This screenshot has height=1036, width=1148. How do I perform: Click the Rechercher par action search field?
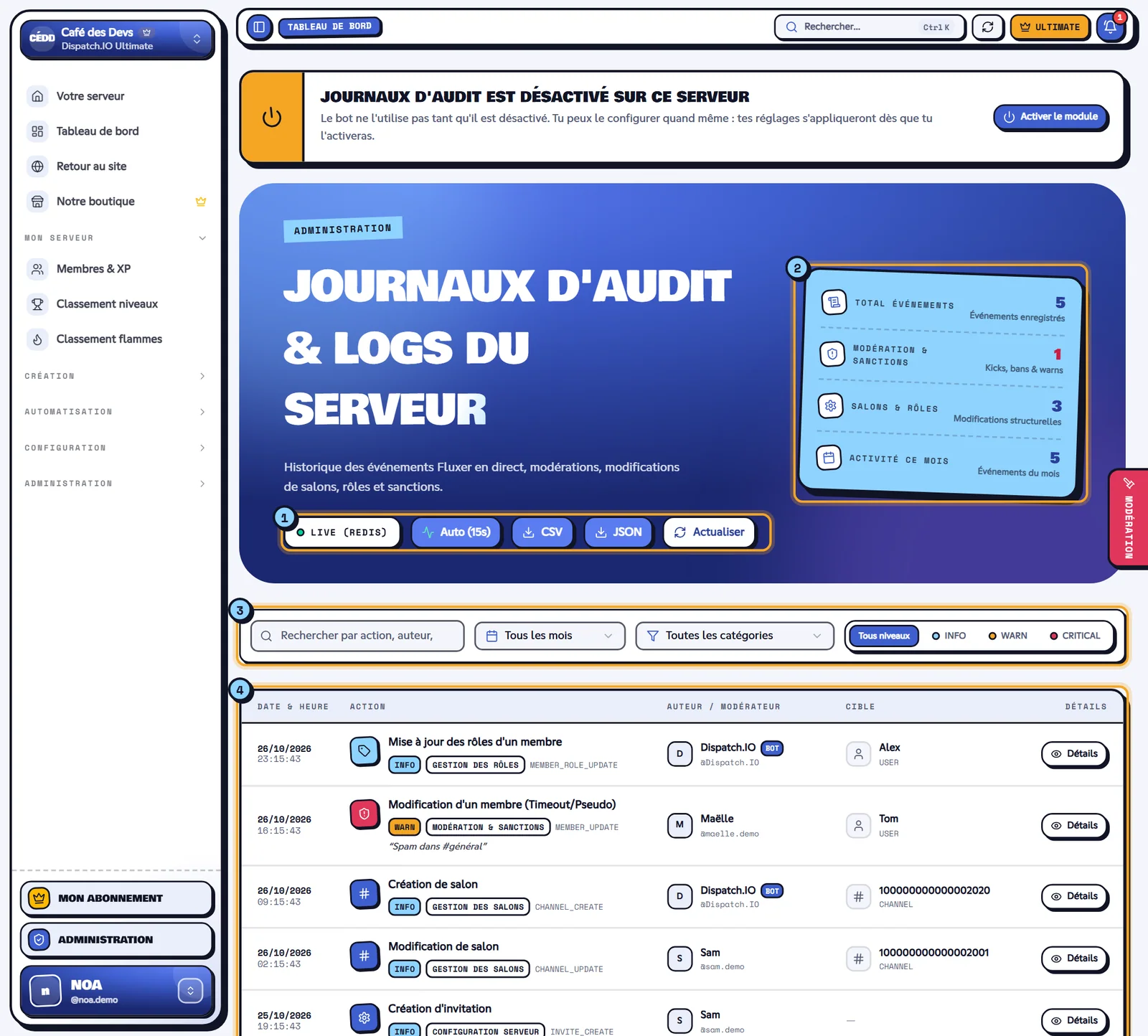point(357,636)
